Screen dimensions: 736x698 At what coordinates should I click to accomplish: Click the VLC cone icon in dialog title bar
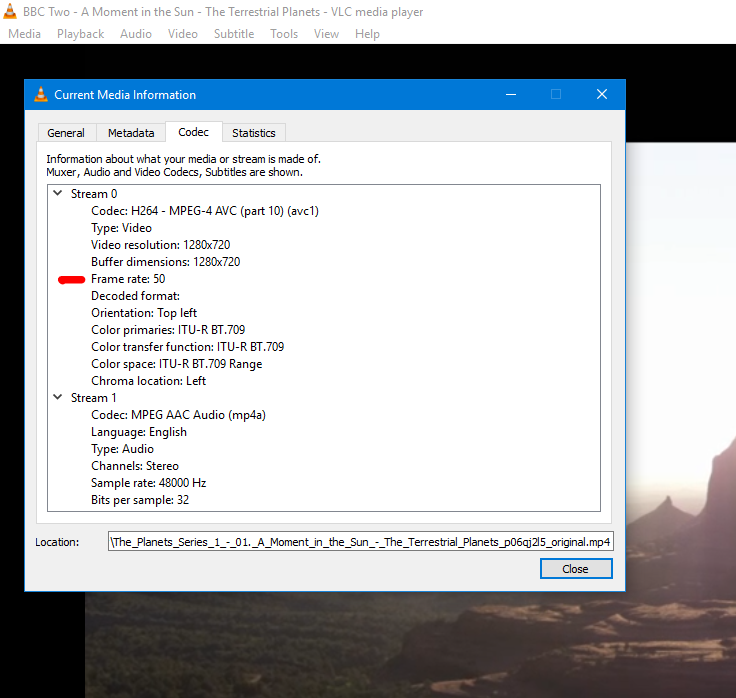tap(41, 95)
